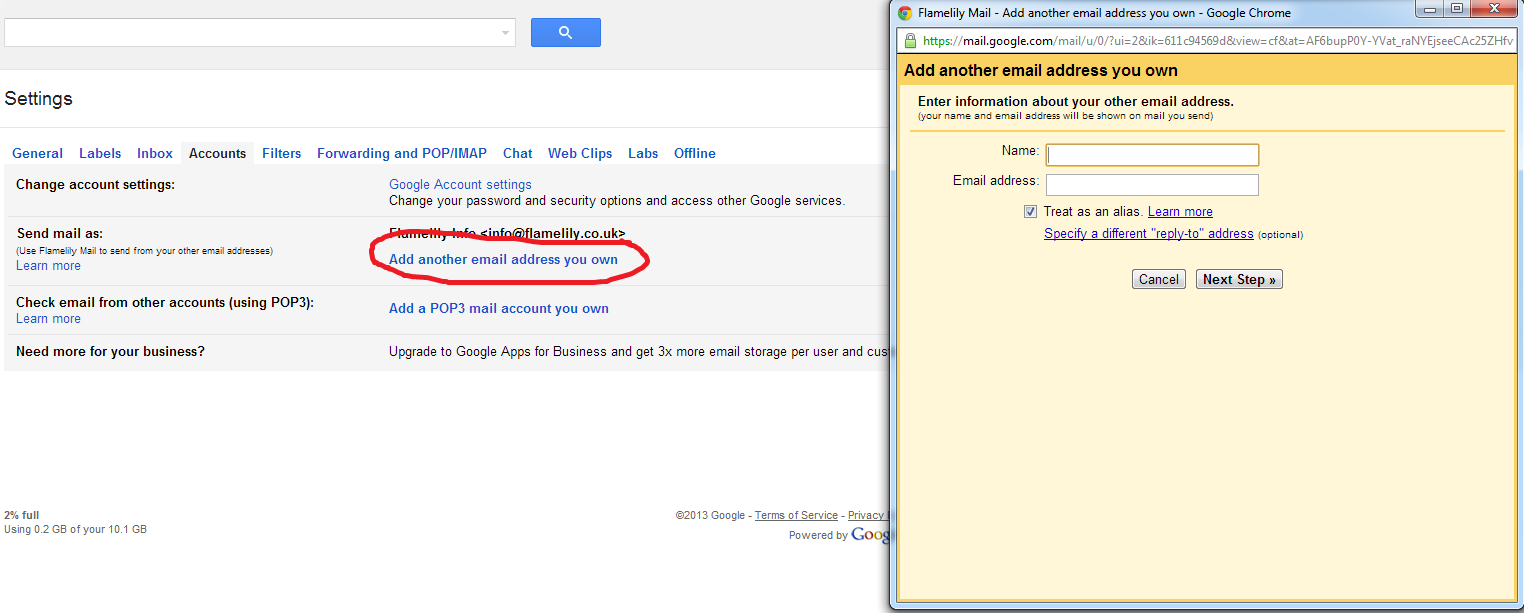Click the main search text box
The width and height of the screenshot is (1524, 613).
coord(250,33)
